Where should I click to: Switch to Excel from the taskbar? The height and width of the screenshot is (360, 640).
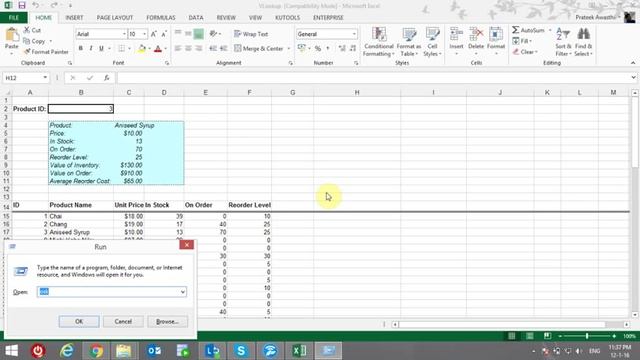click(x=299, y=351)
